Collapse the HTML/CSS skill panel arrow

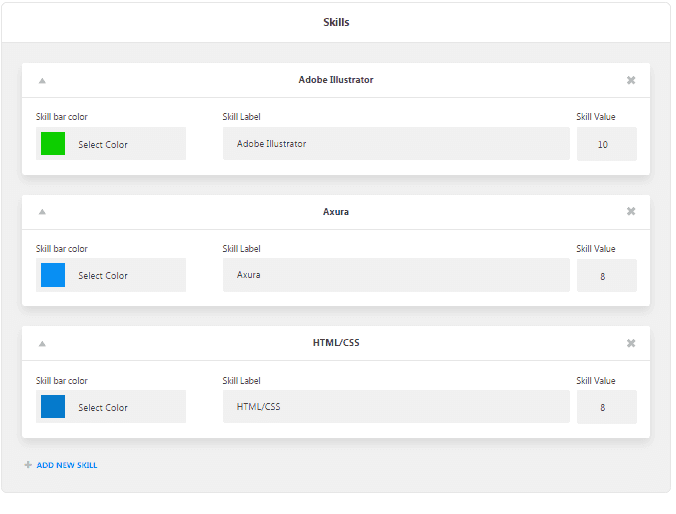pos(42,344)
